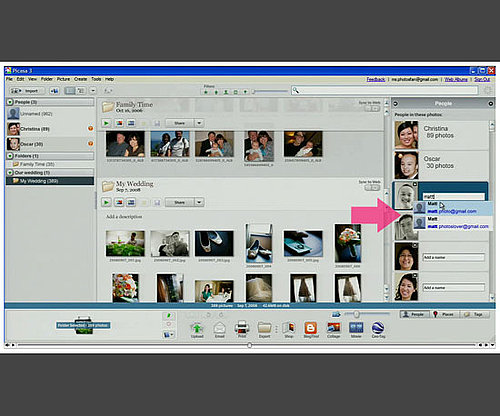
Task: Click Share button for My Wedding
Action: coord(179,202)
